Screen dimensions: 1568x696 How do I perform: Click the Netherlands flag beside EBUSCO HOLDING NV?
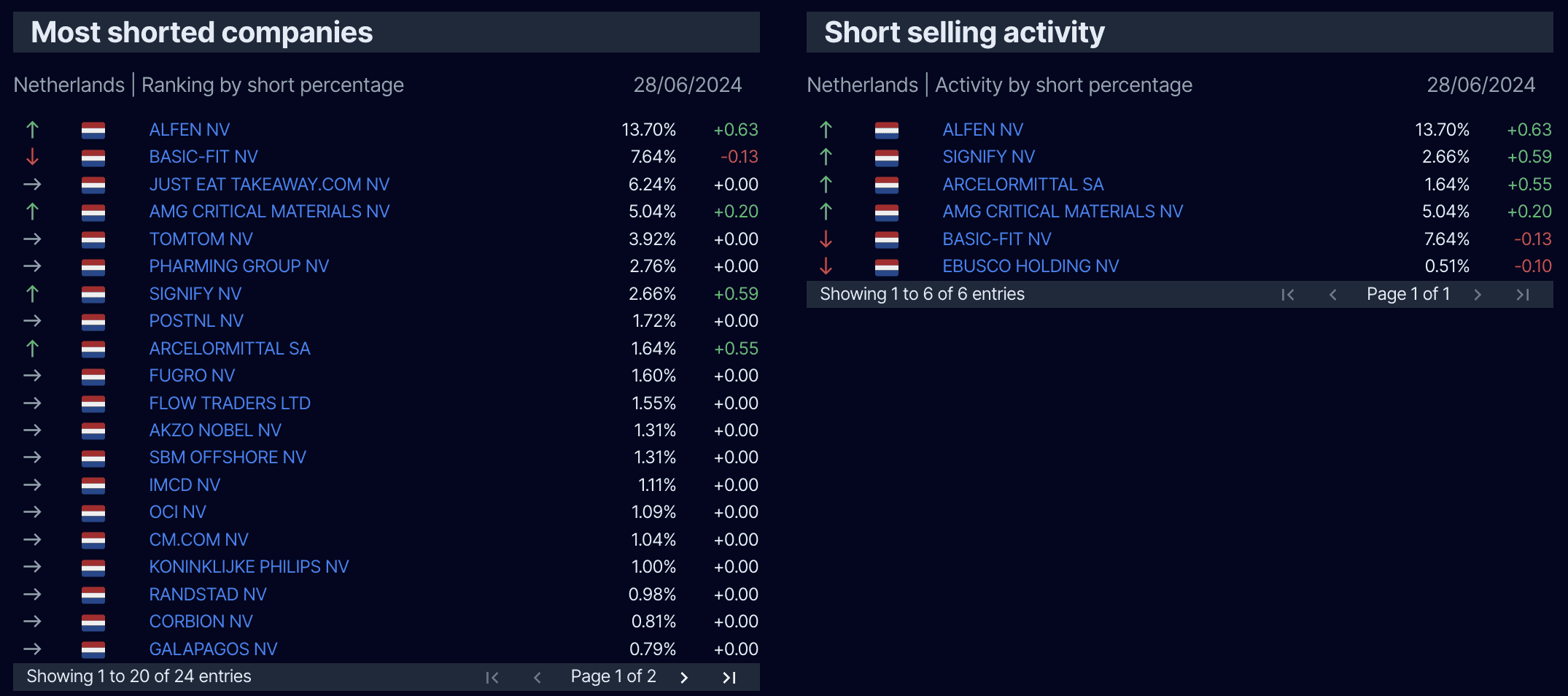pos(887,267)
